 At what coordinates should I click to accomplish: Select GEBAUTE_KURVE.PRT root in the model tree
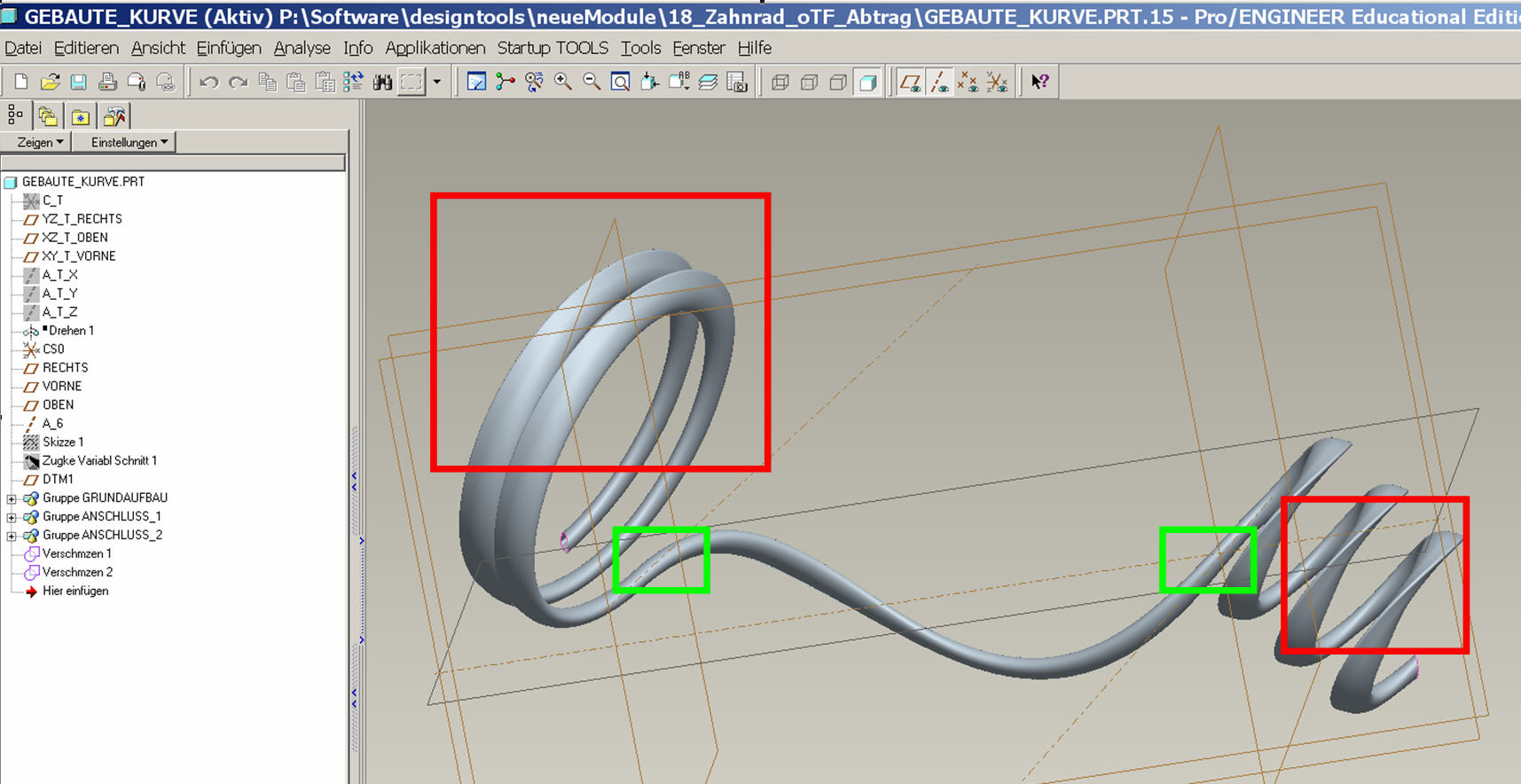pos(83,182)
